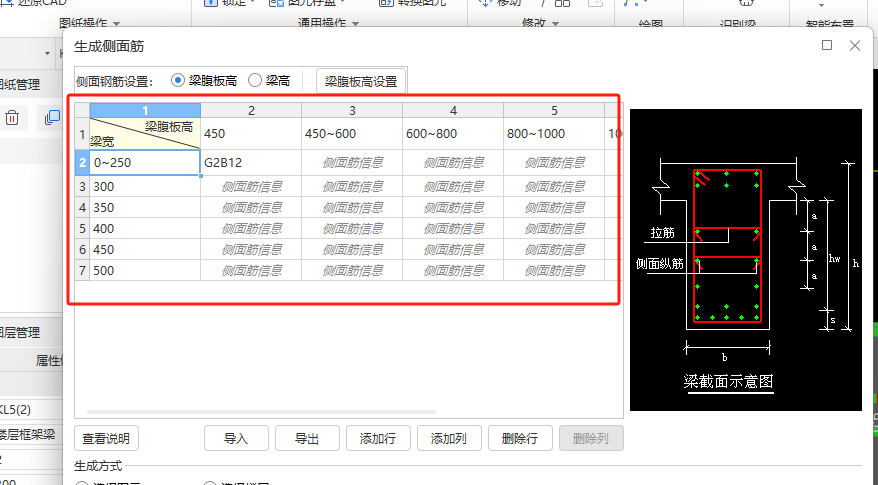This screenshot has width=878, height=485.
Task: Click the 0~250 beam width cell
Action: click(x=145, y=162)
